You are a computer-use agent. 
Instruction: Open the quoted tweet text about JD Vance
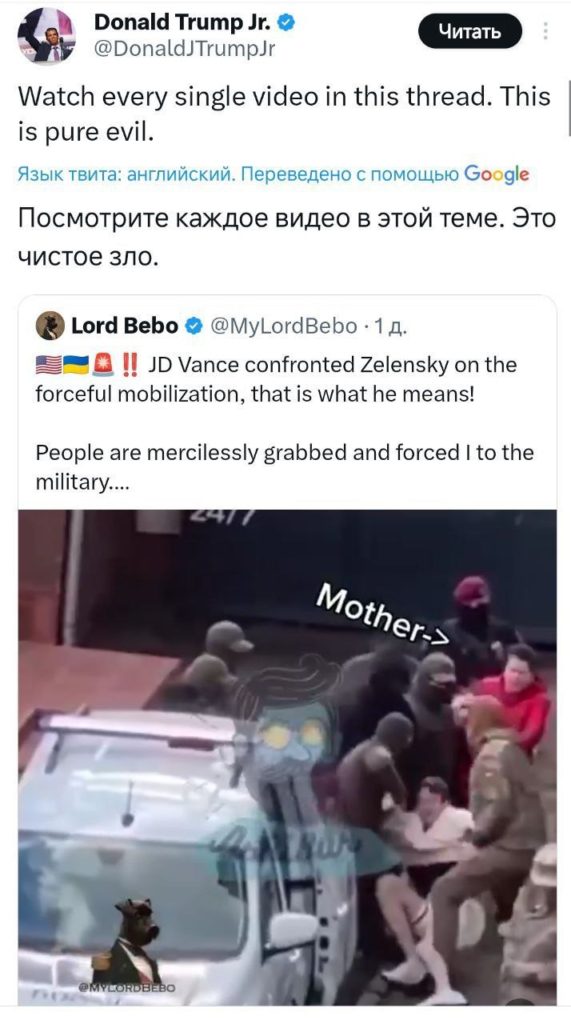pyautogui.click(x=285, y=423)
